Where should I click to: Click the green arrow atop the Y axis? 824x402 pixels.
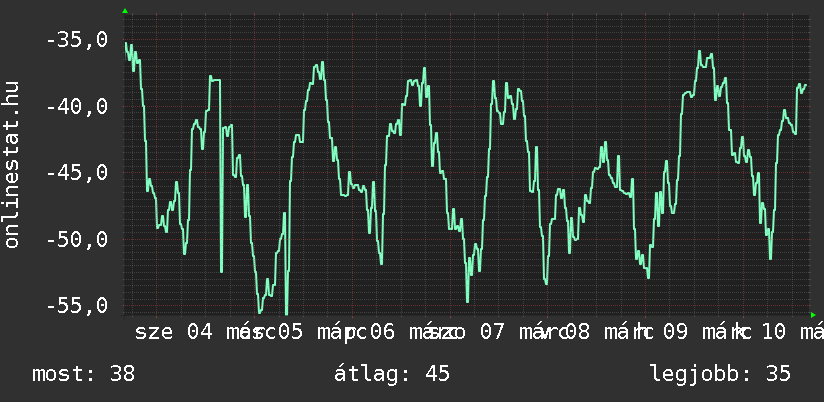coord(125,11)
